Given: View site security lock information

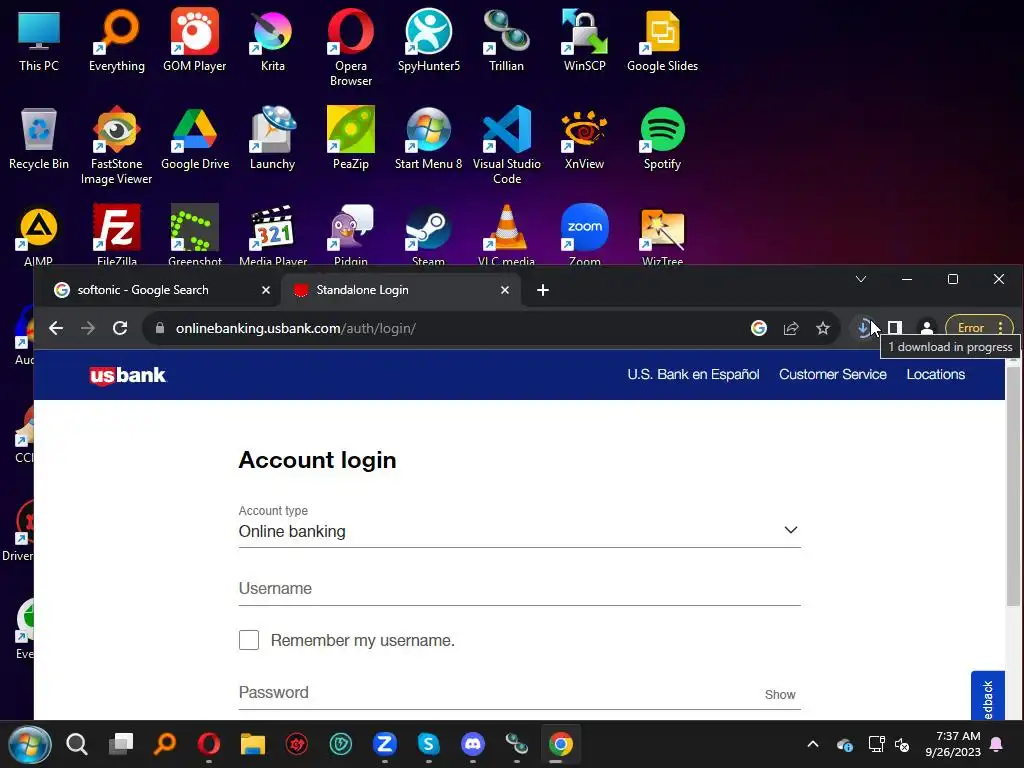Looking at the screenshot, I should tap(160, 328).
